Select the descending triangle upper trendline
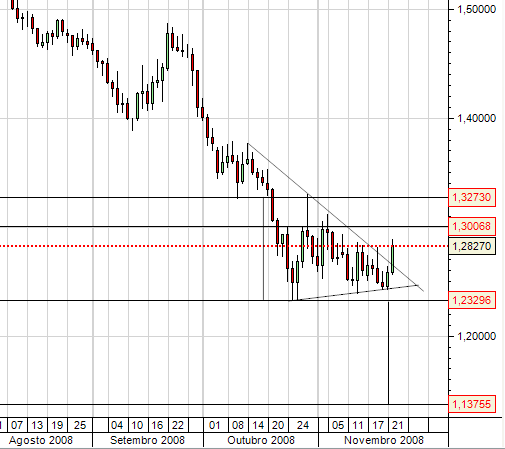Viewport: 505px width, 449px height. point(336,217)
